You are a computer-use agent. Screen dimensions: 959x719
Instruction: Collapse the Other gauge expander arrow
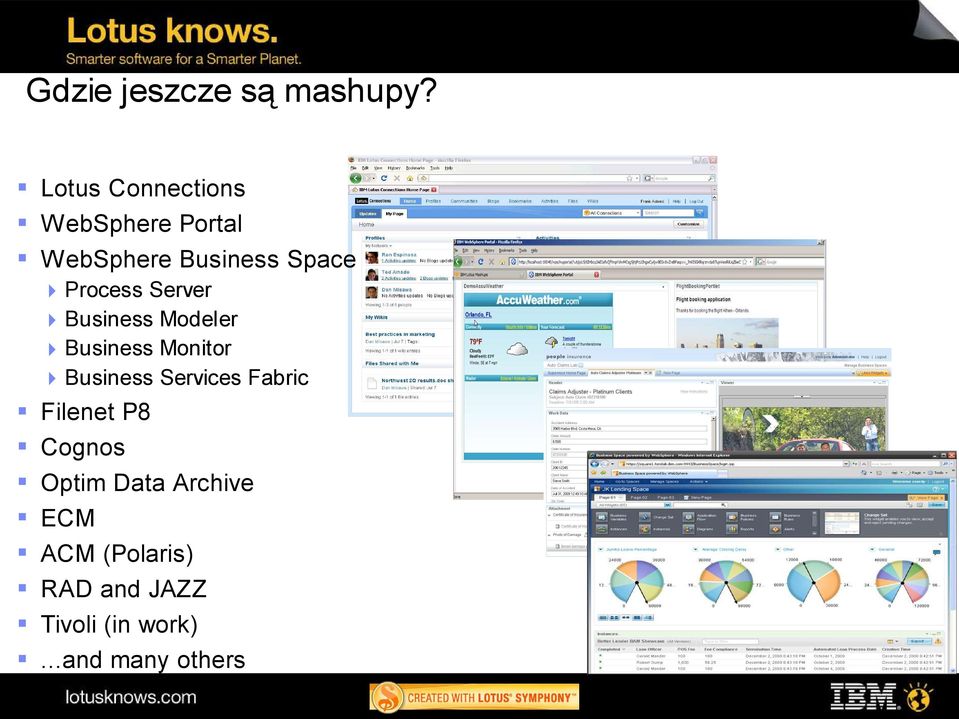tap(778, 549)
